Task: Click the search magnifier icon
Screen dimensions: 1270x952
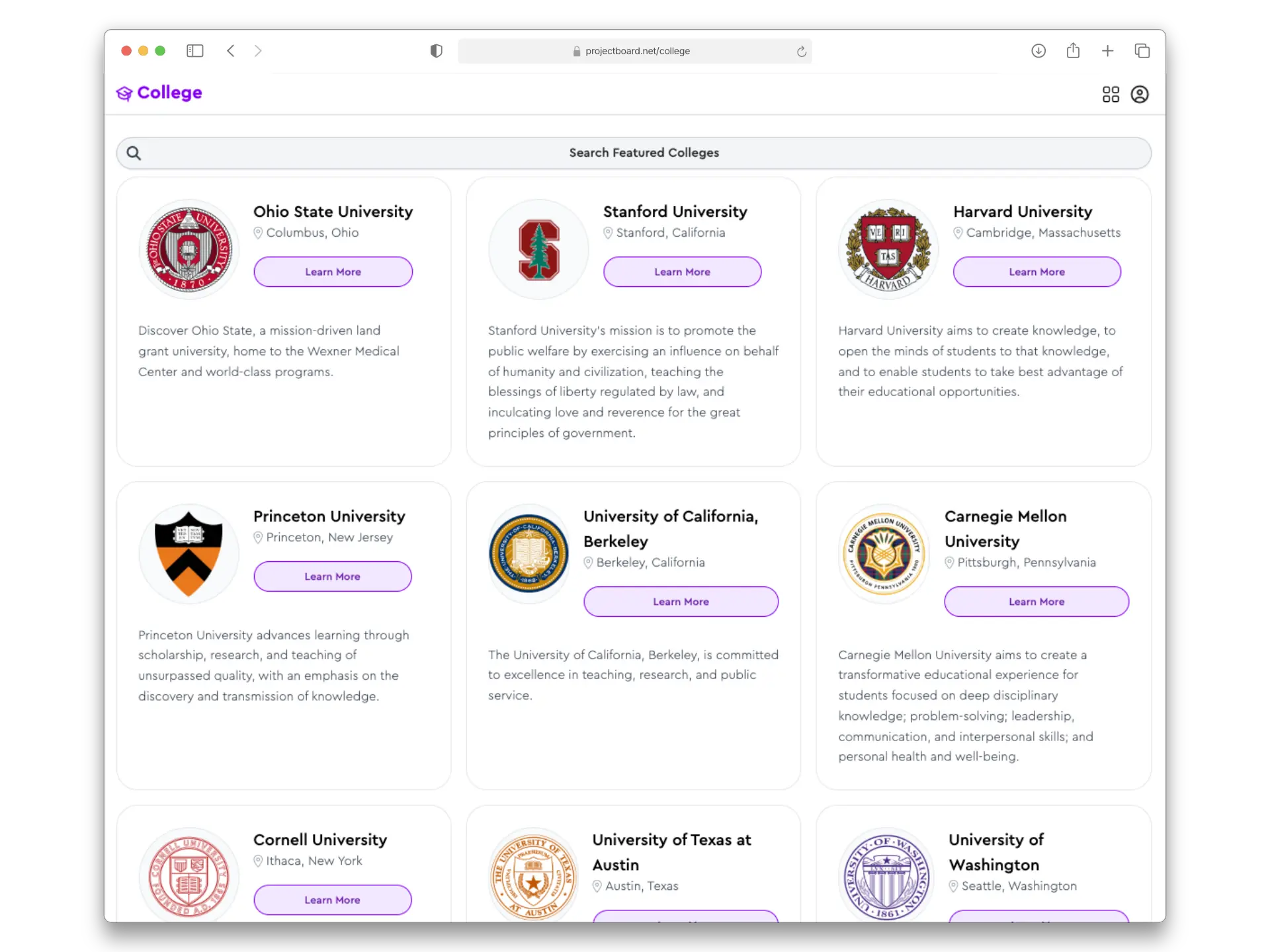Action: [x=134, y=153]
